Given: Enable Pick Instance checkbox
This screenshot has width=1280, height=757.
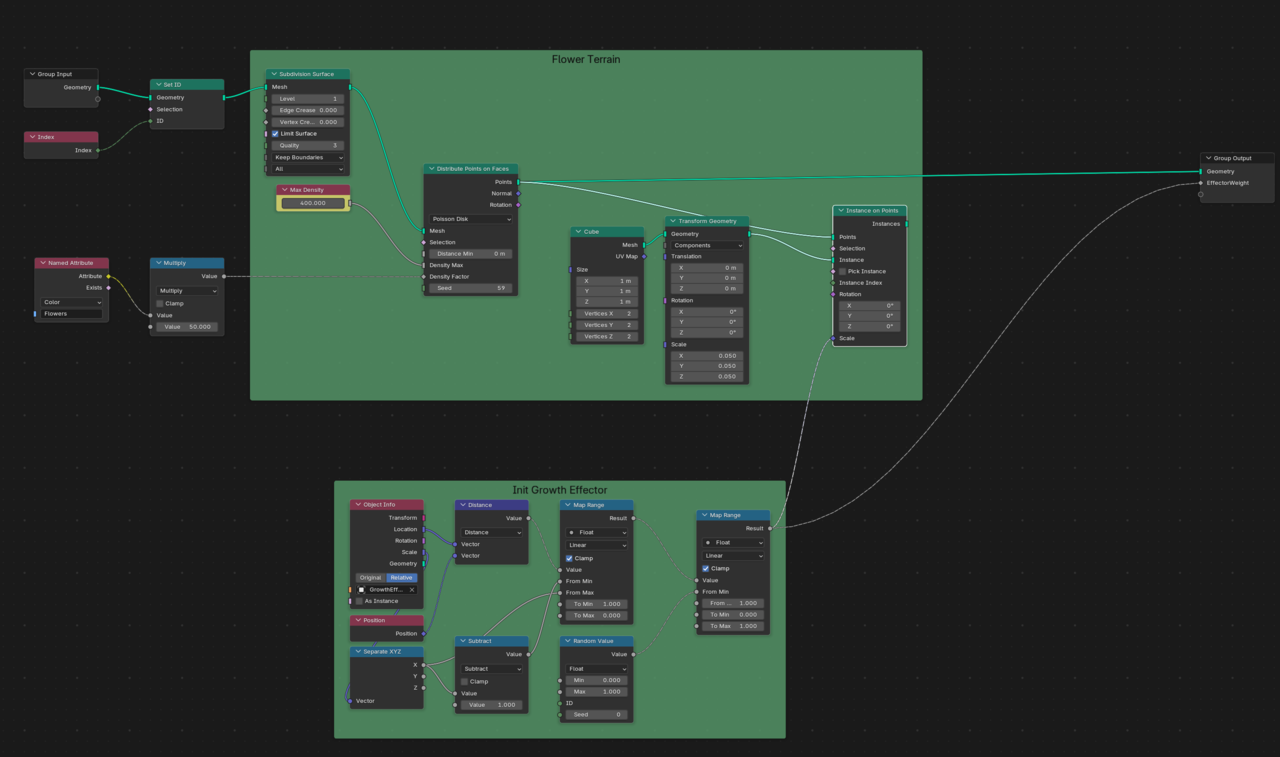Looking at the screenshot, I should 842,271.
